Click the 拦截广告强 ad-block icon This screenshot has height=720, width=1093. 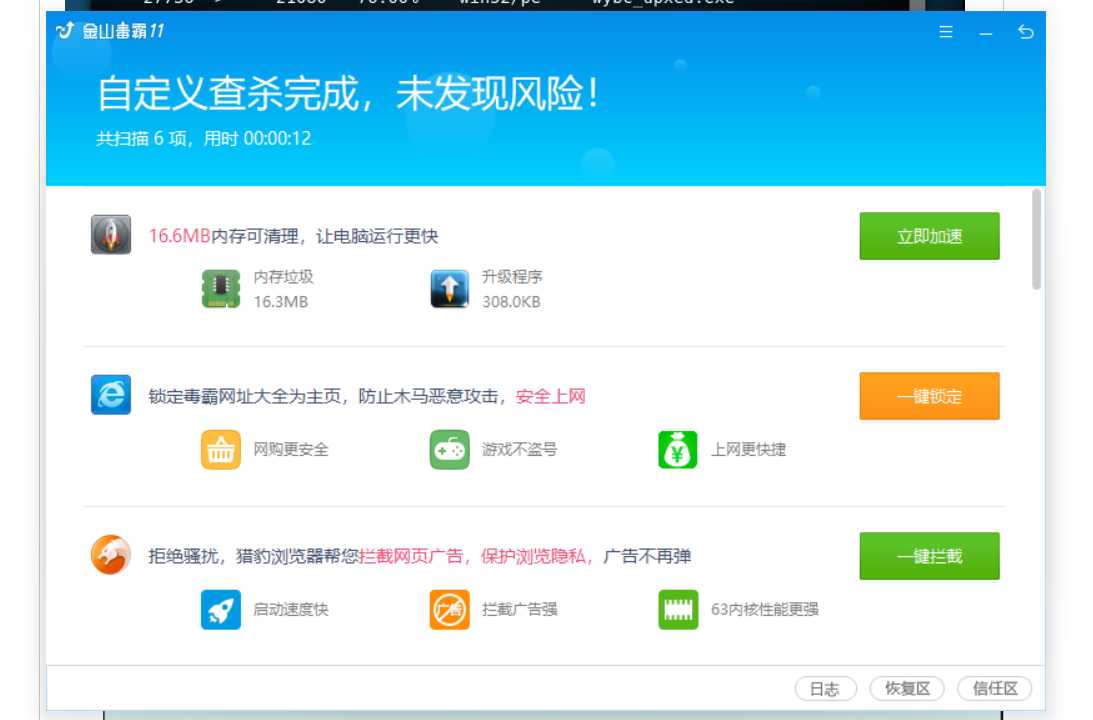pos(450,609)
